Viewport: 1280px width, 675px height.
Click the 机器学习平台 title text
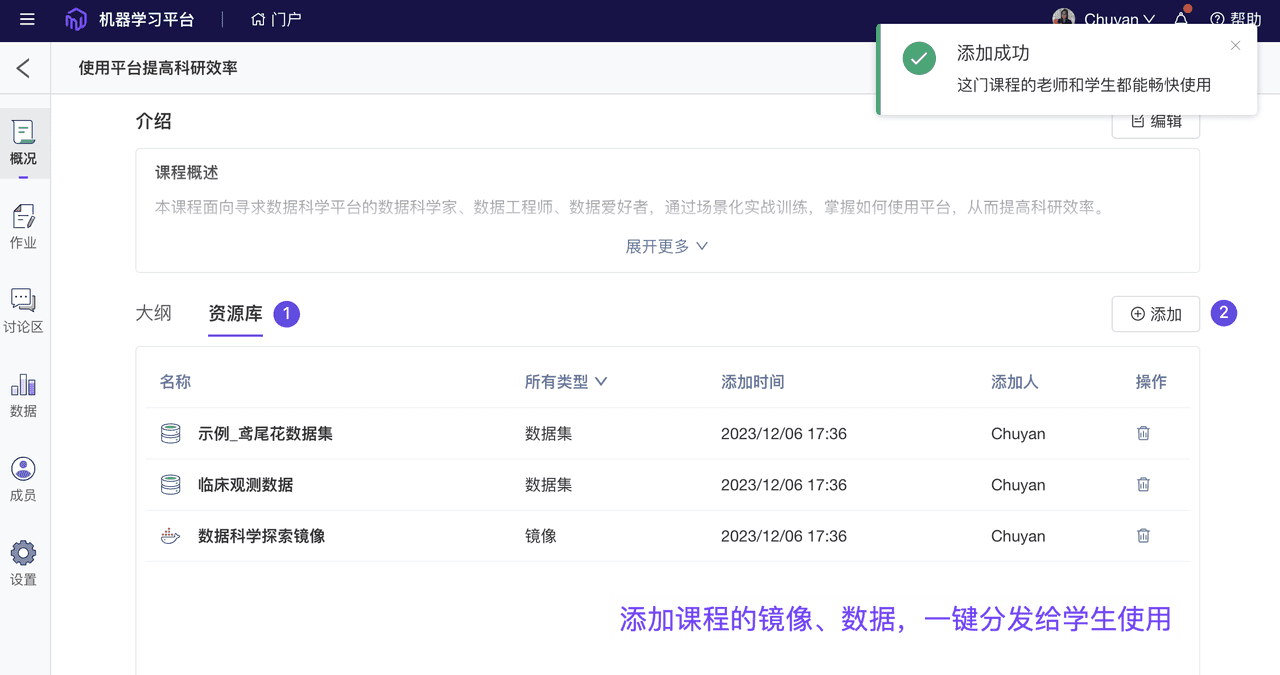point(147,19)
